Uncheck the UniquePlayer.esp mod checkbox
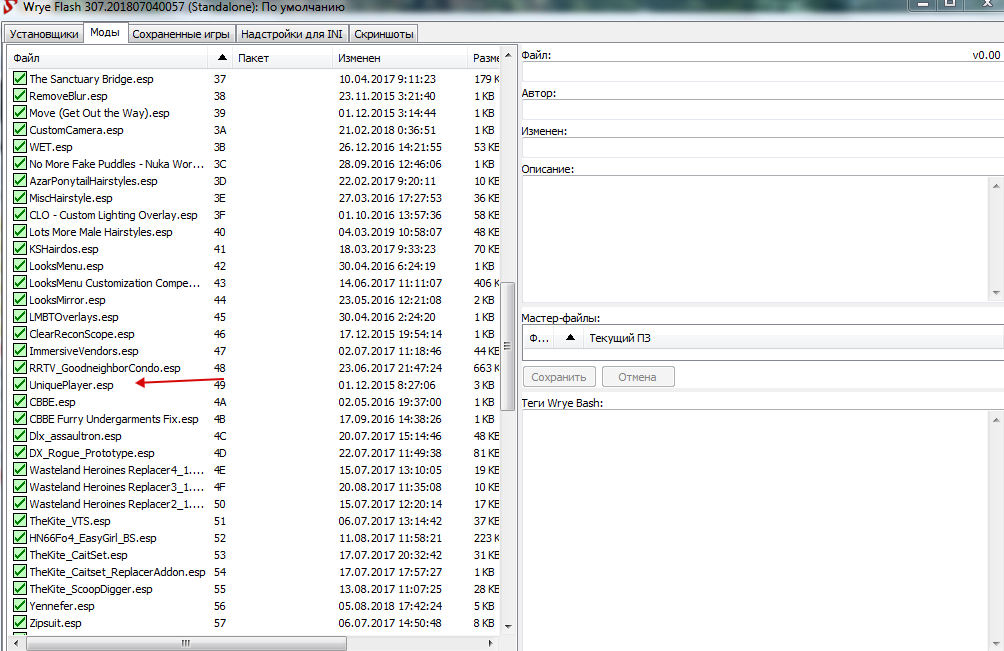 [19, 385]
